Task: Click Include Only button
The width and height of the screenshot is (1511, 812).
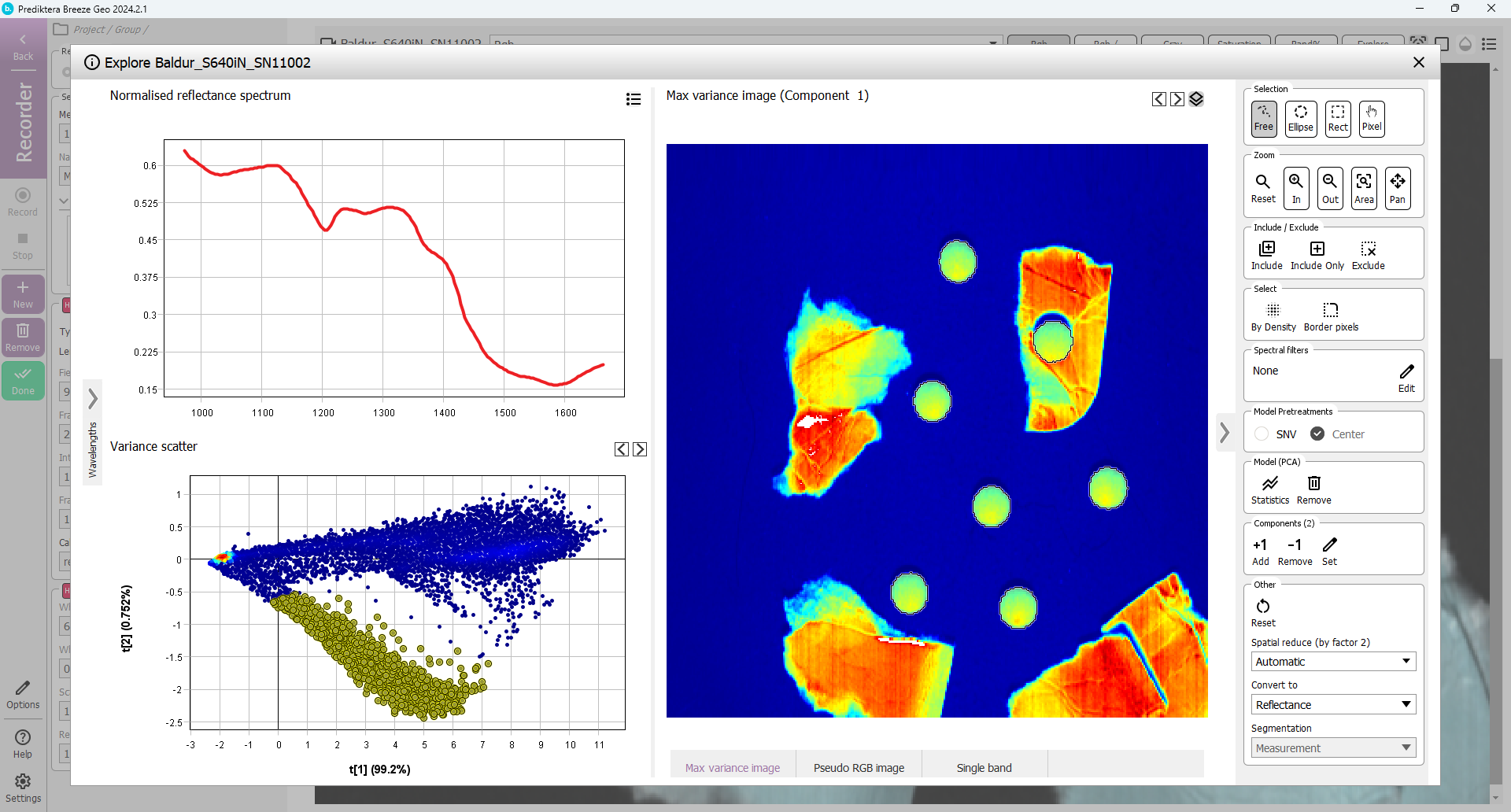Action: pyautogui.click(x=1317, y=256)
